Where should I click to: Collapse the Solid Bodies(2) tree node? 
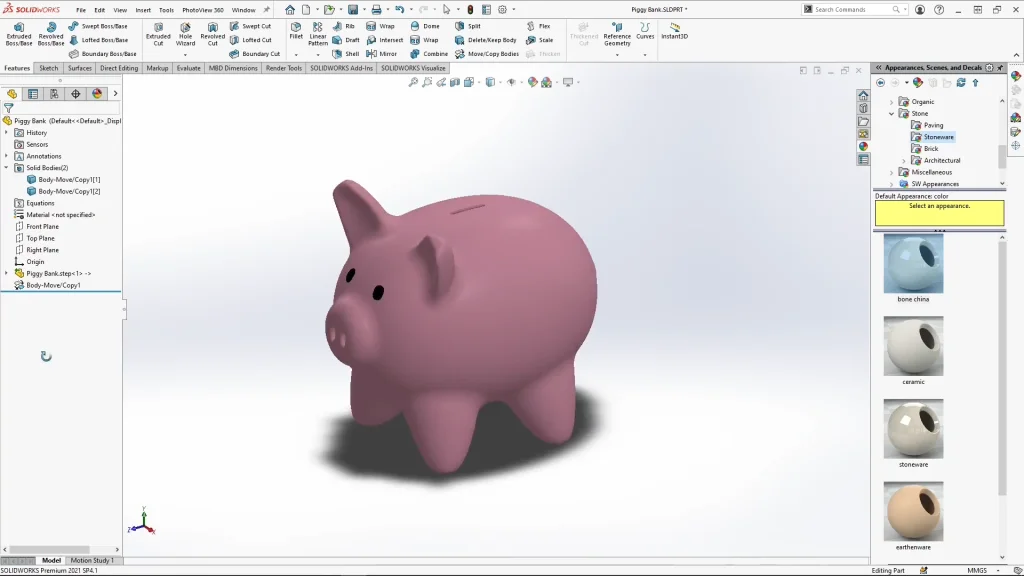pos(6,168)
